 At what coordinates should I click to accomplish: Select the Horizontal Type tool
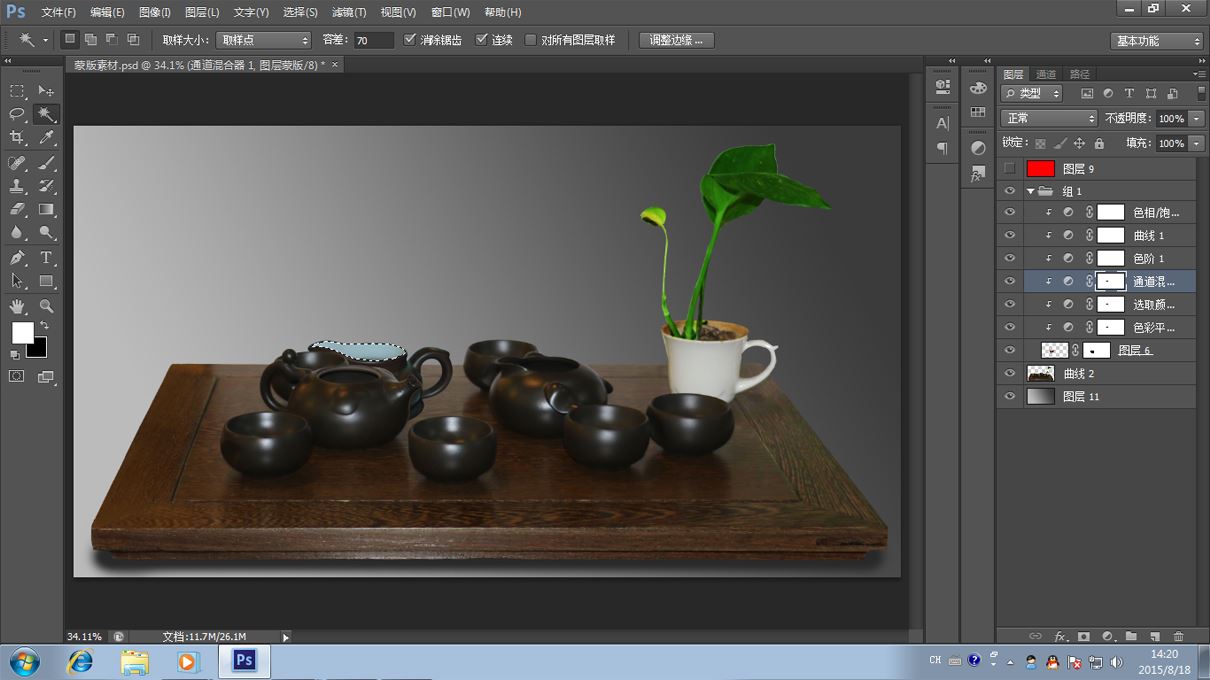[x=46, y=258]
